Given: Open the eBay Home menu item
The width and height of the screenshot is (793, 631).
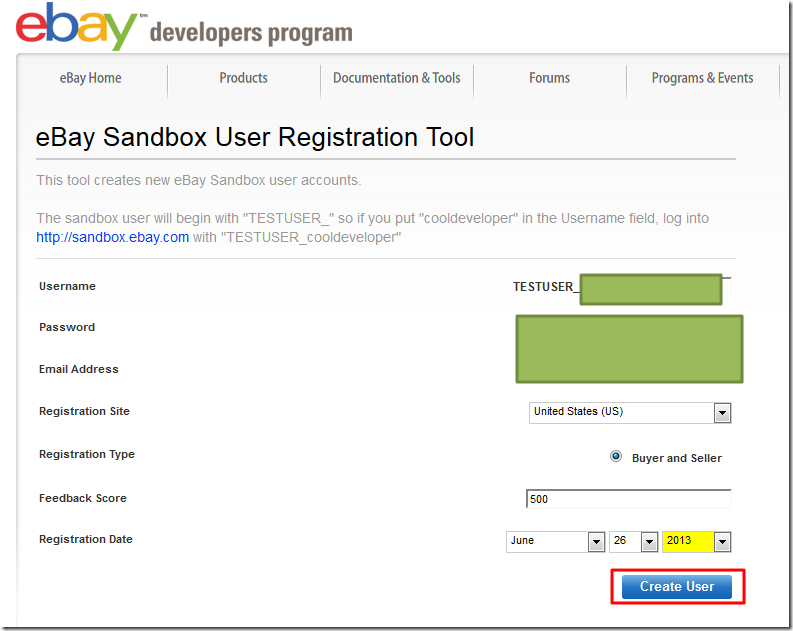Looking at the screenshot, I should (91, 78).
